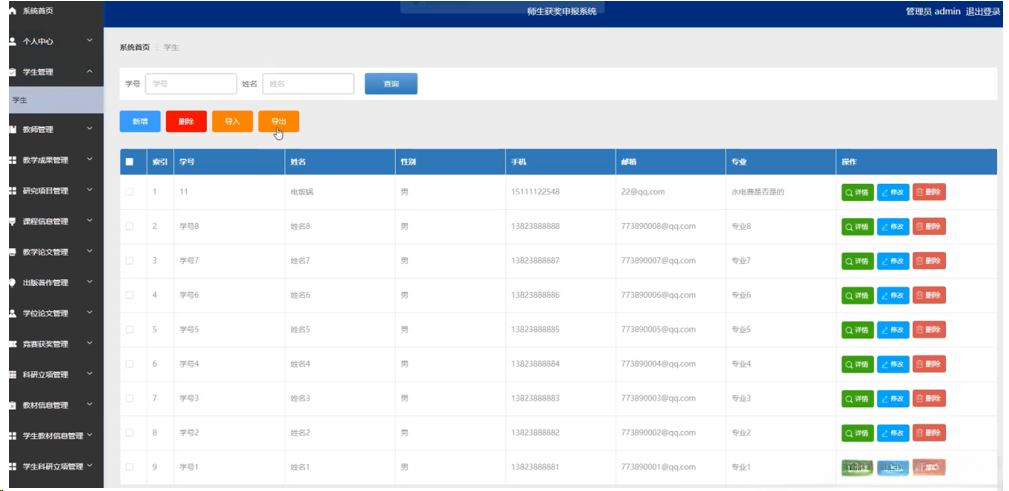The image size is (1009, 491).
Task: Focus the 学号 search input field
Action: 191,84
